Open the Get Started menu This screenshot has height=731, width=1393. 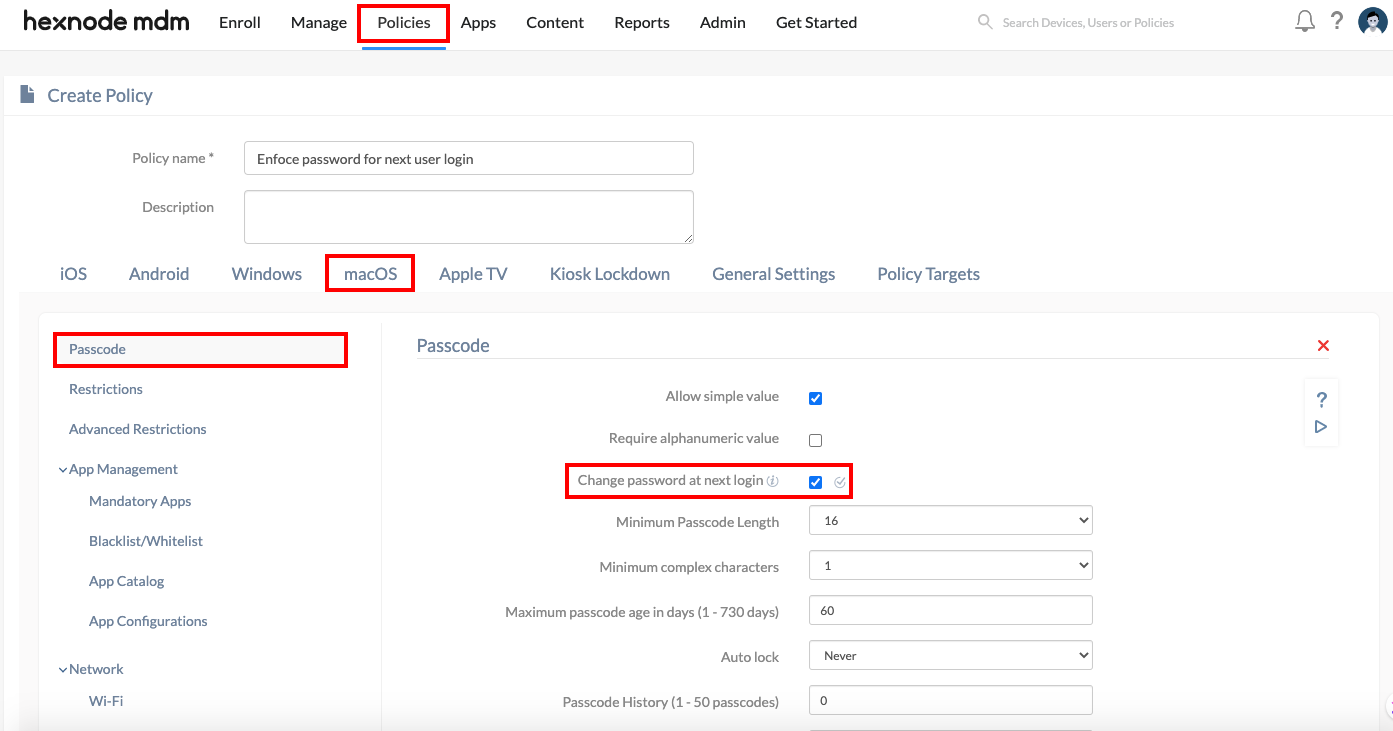[816, 22]
